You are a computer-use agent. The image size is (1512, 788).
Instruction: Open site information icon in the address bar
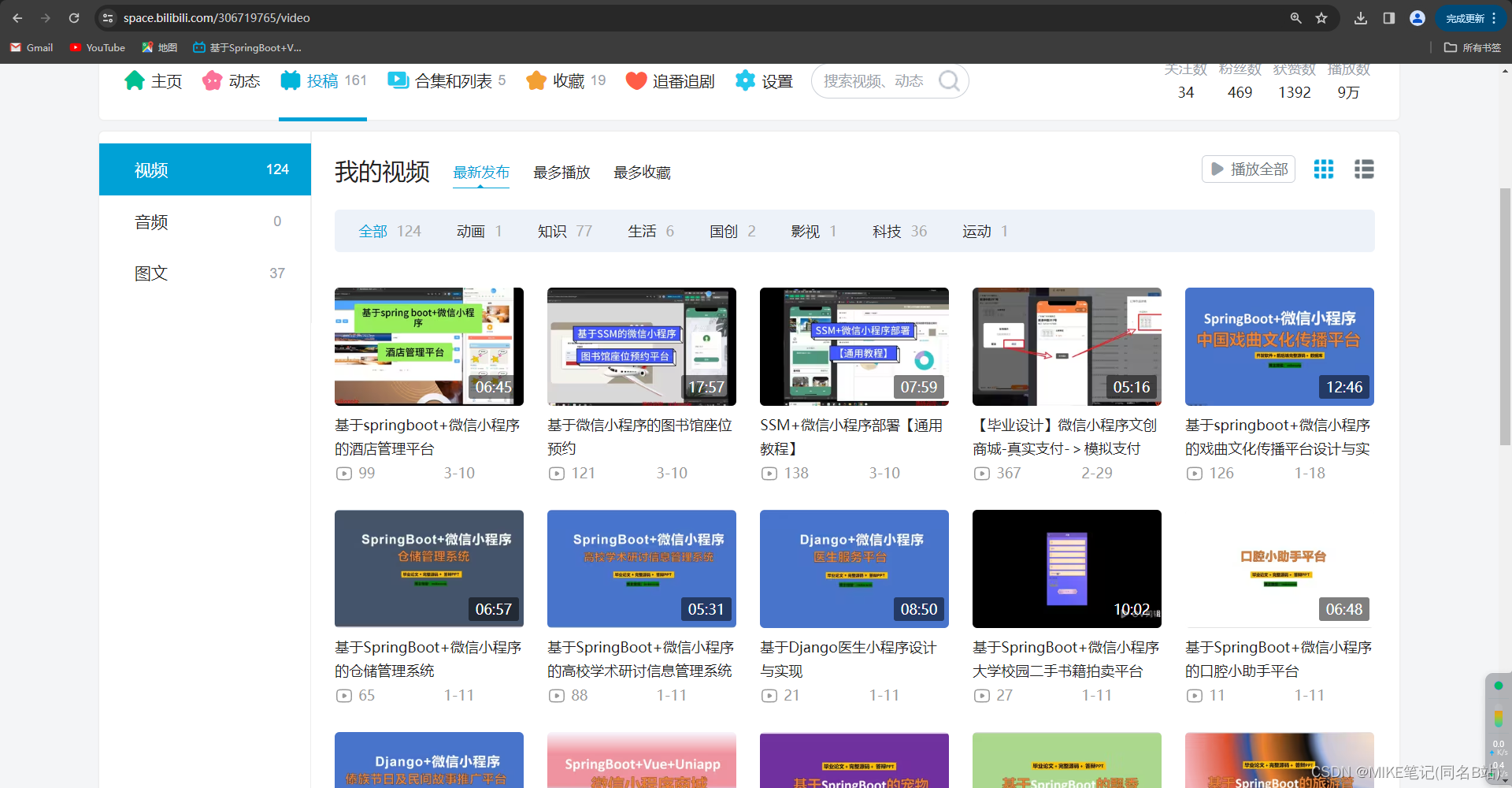coord(109,17)
